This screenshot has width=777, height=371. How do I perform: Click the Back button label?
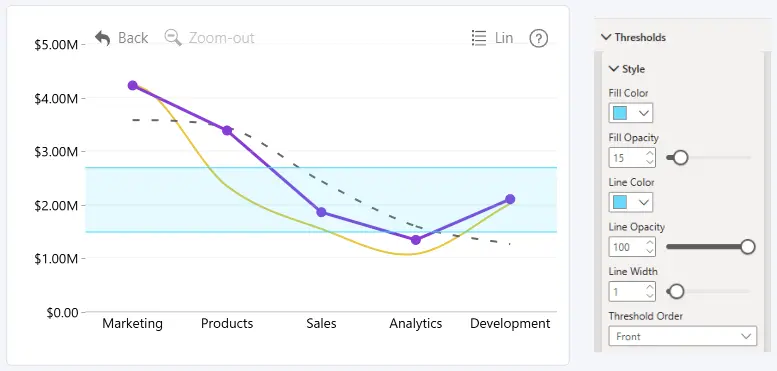pyautogui.click(x=133, y=38)
